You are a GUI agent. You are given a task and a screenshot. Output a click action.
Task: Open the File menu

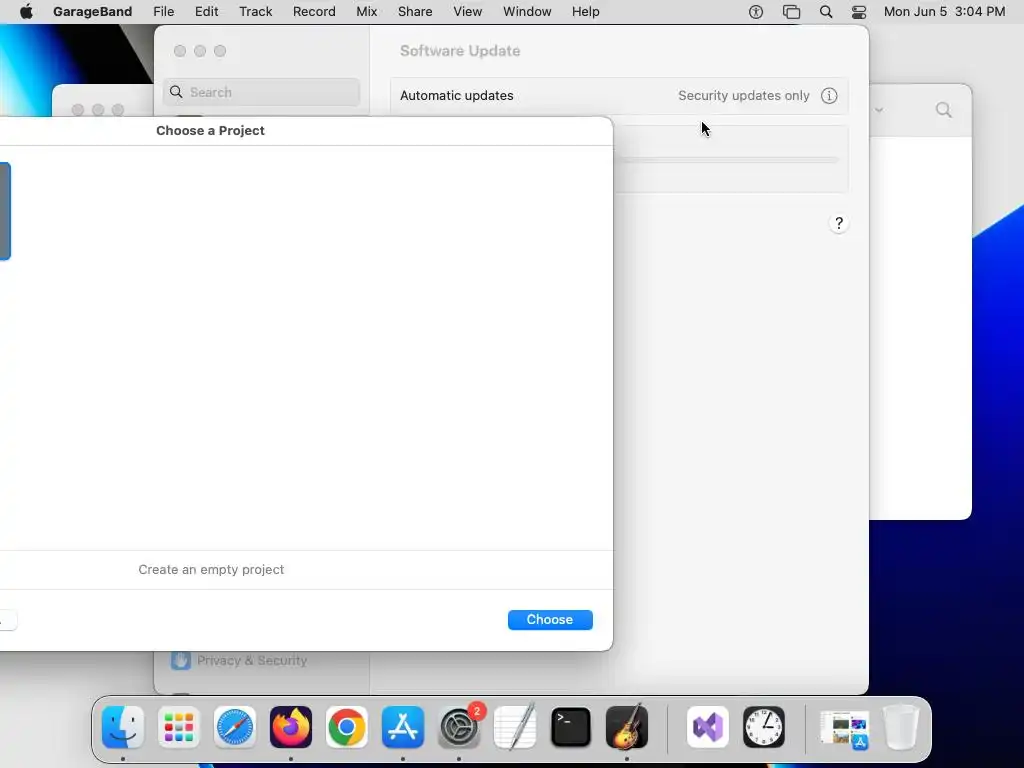(x=163, y=11)
